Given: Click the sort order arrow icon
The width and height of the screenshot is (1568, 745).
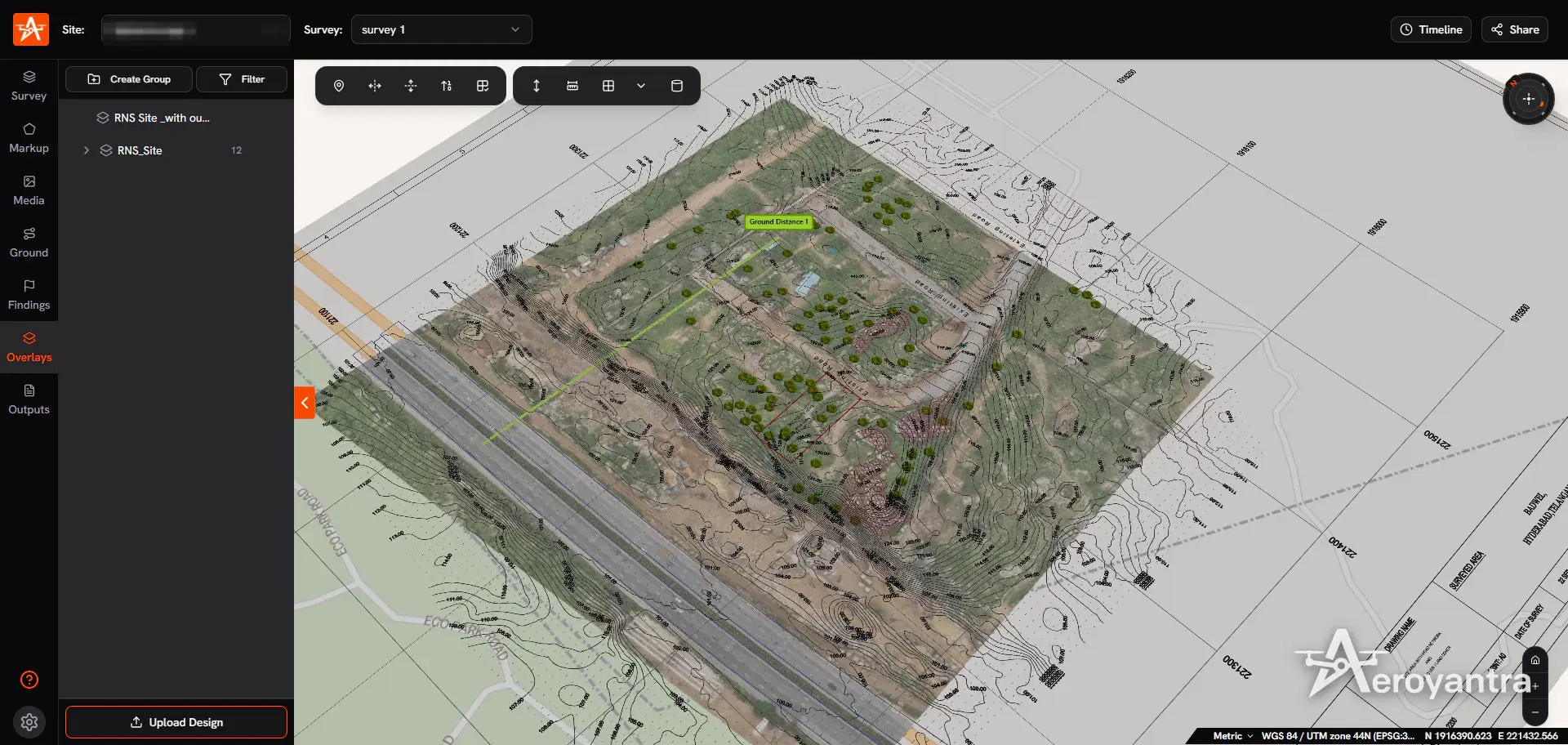Looking at the screenshot, I should coord(447,86).
